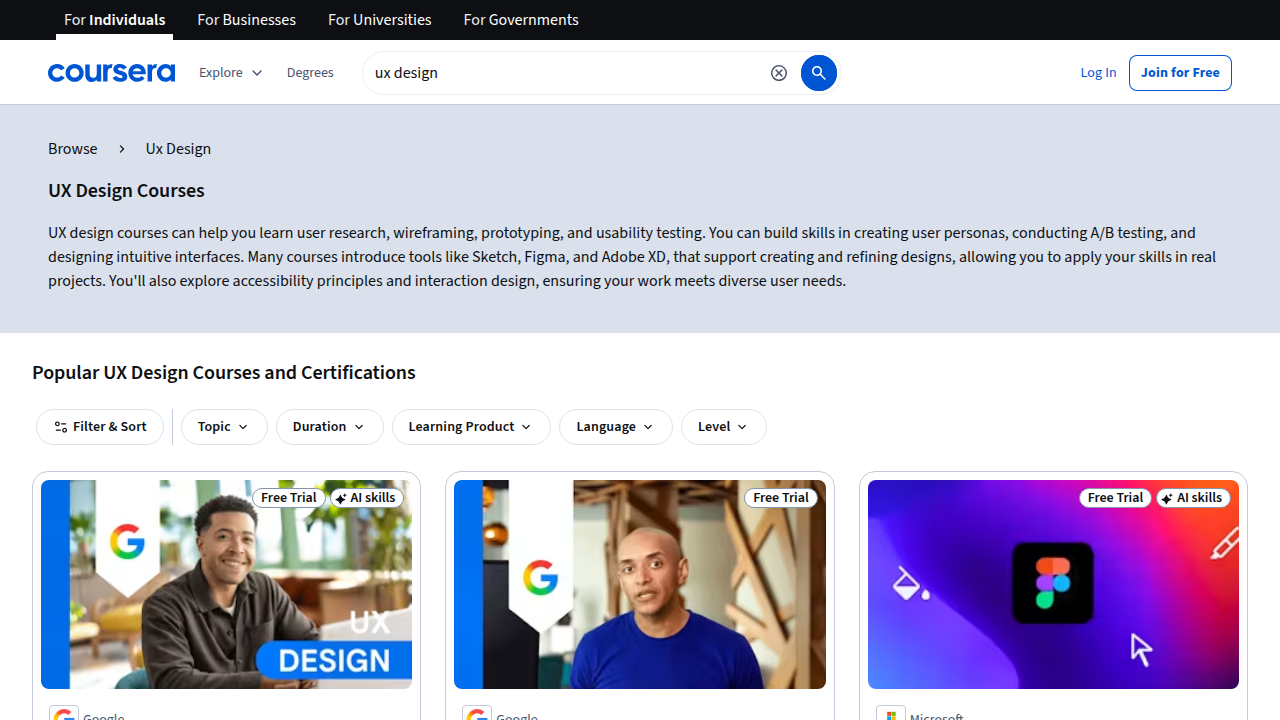Expand the Topic filter dropdown

coord(224,427)
